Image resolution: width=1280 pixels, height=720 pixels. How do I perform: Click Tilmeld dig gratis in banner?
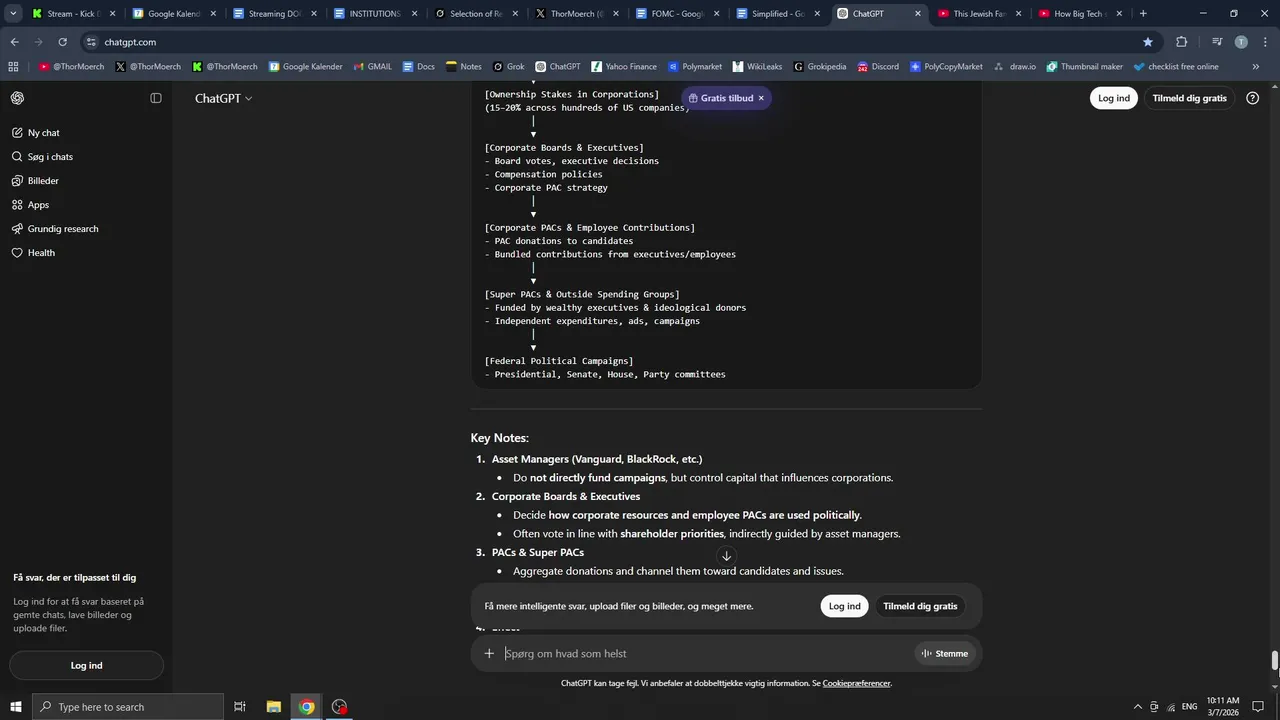[x=920, y=606]
